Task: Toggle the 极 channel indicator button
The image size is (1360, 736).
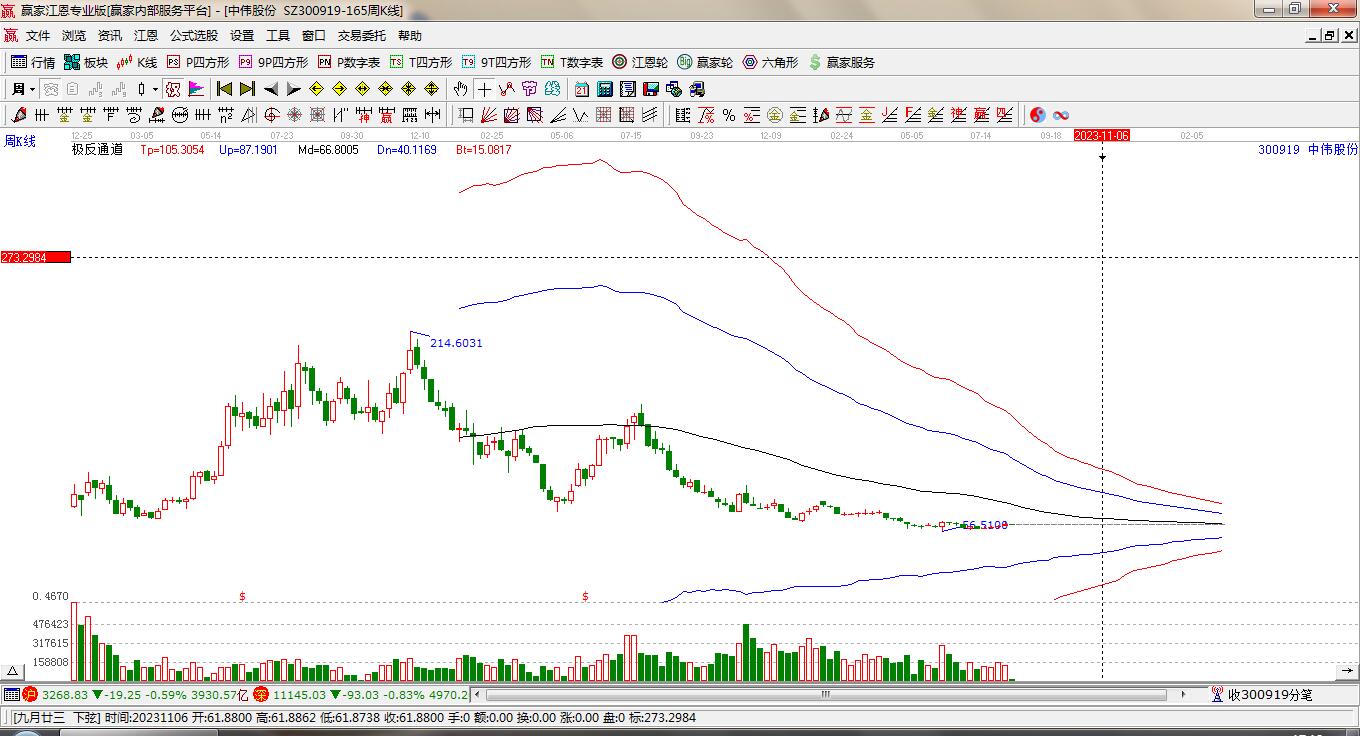Action: pyautogui.click(x=173, y=89)
